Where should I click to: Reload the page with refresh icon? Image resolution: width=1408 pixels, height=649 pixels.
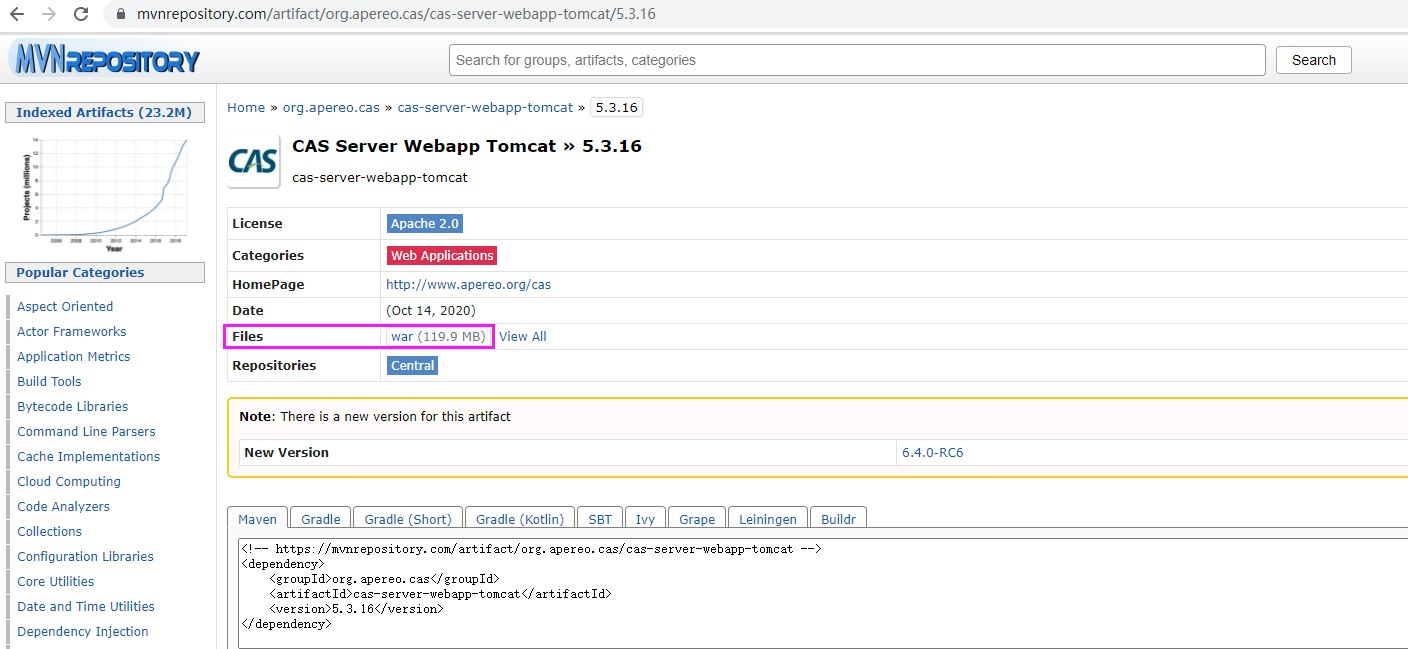[82, 15]
